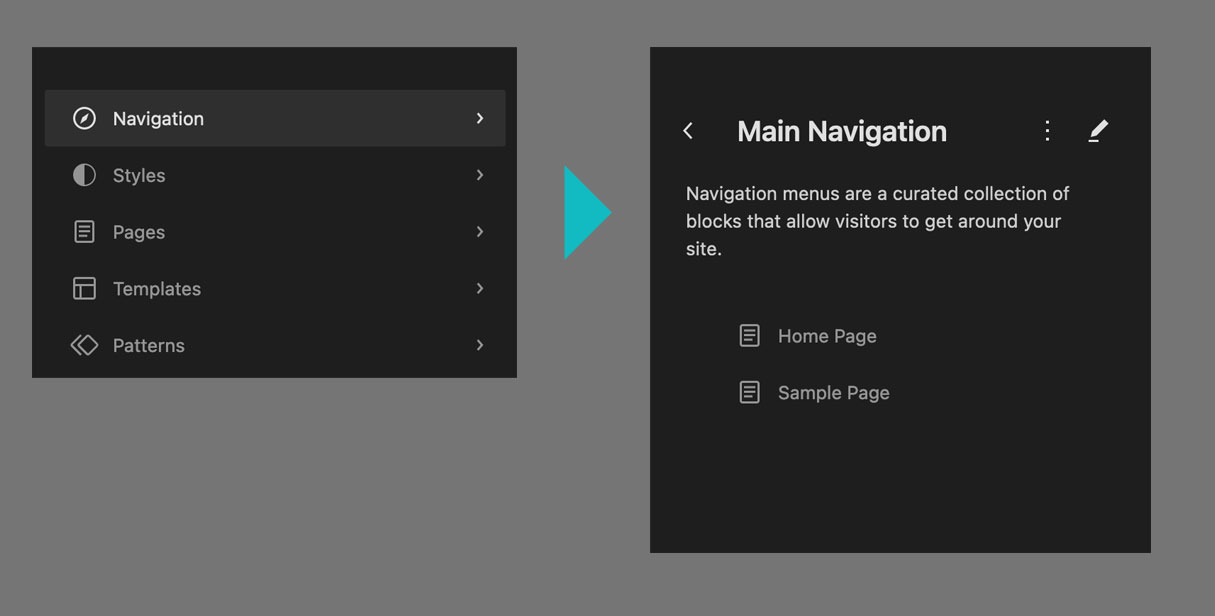
Task: Click the Home Page document icon
Action: coord(750,335)
